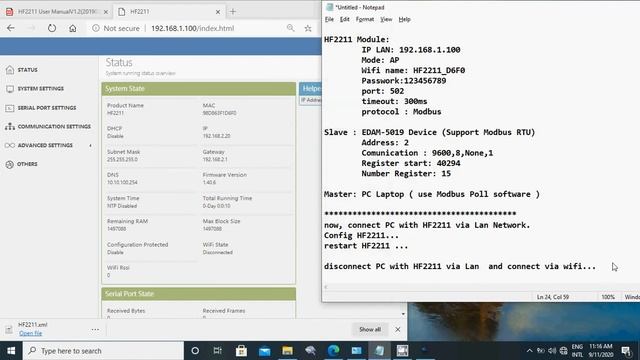Open Microsoft Store from taskbar

[241, 351]
